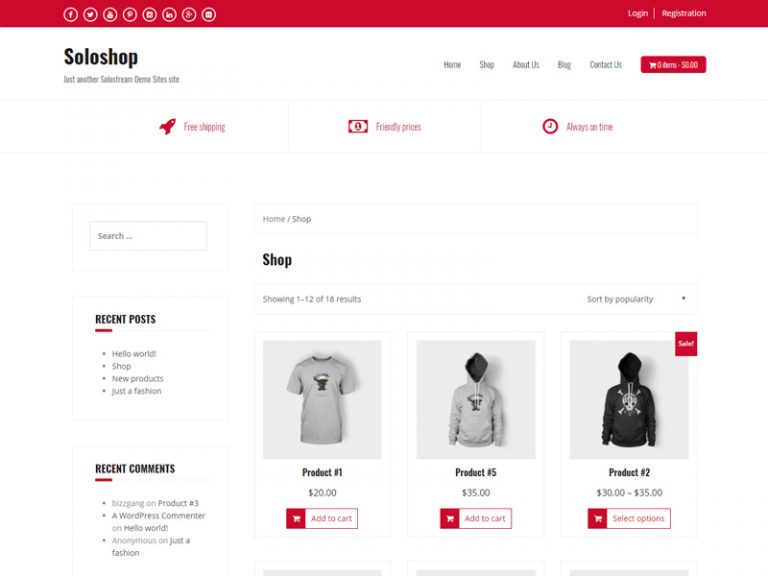Open the Pinterest social icon

coord(130,15)
